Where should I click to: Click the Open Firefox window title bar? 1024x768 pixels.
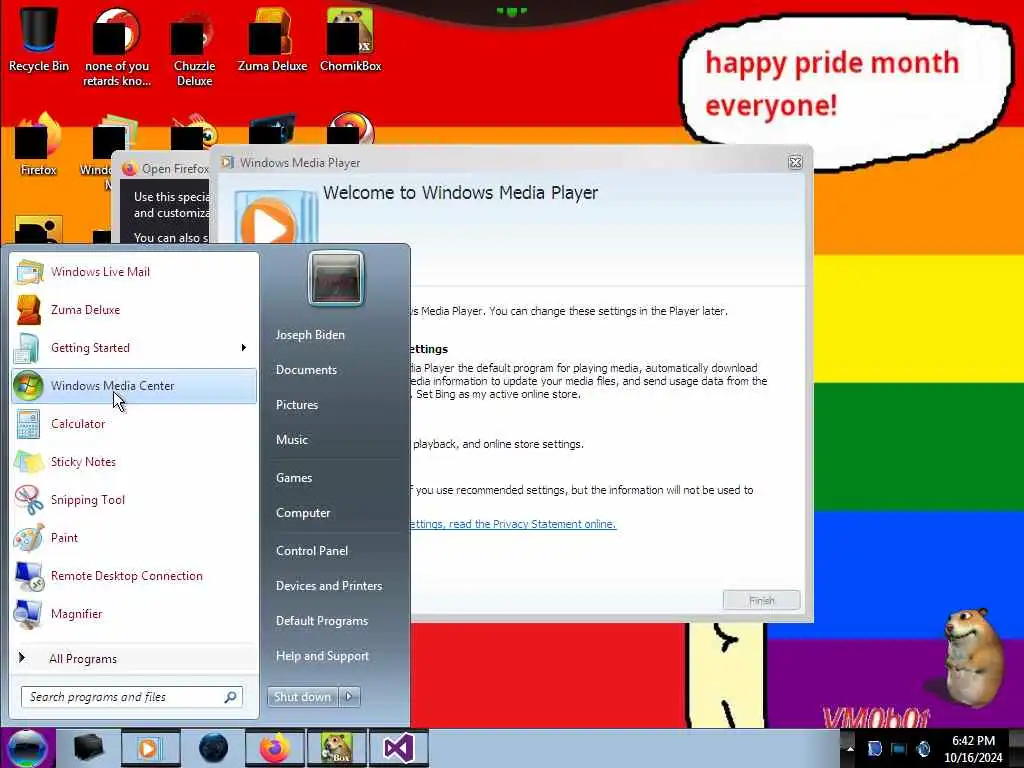coord(165,168)
